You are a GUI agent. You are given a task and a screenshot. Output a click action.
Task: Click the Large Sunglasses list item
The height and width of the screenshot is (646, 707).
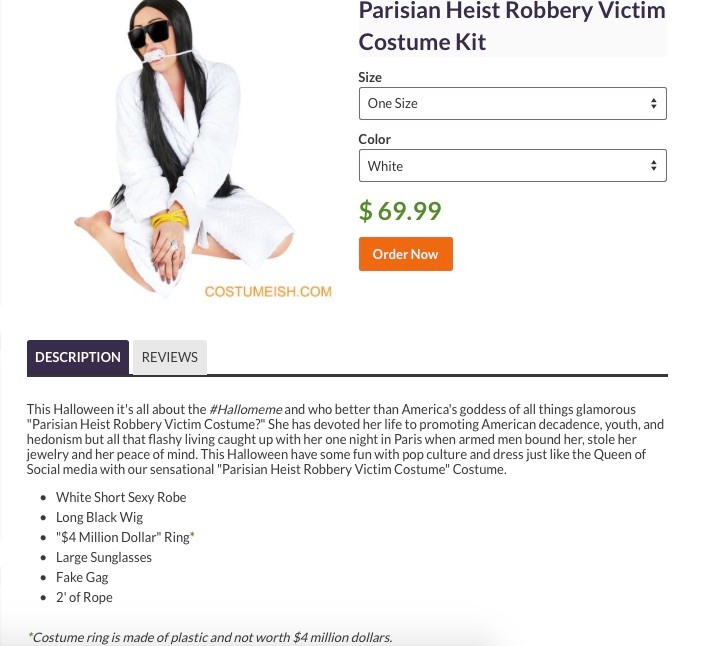104,558
